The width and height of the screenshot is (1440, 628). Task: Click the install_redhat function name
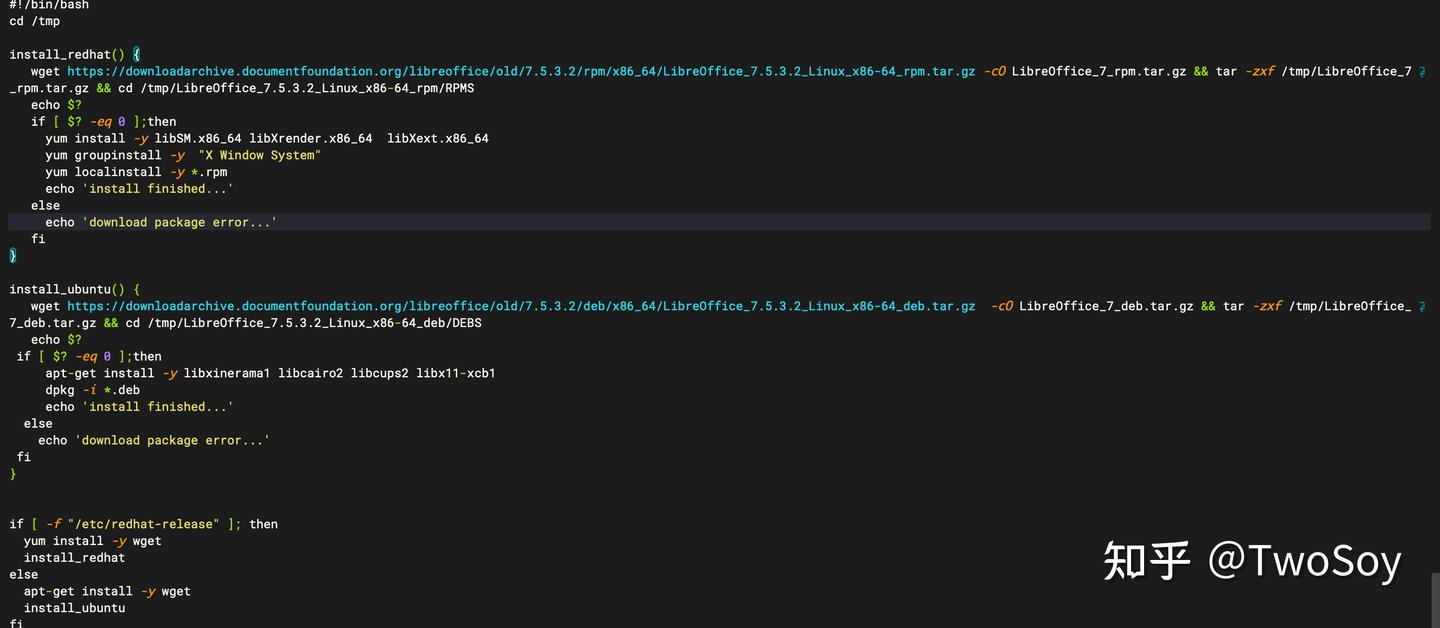coord(60,54)
